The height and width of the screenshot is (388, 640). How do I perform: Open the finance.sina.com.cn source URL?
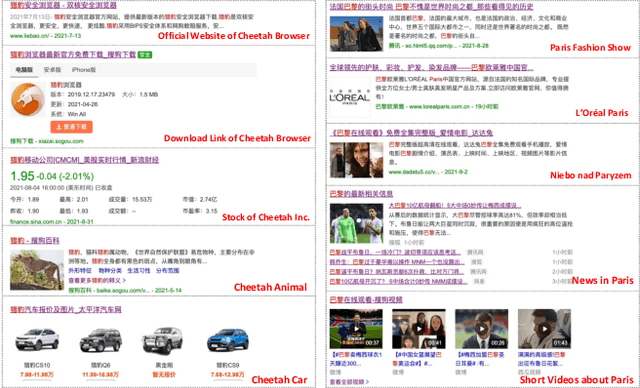tap(51, 222)
